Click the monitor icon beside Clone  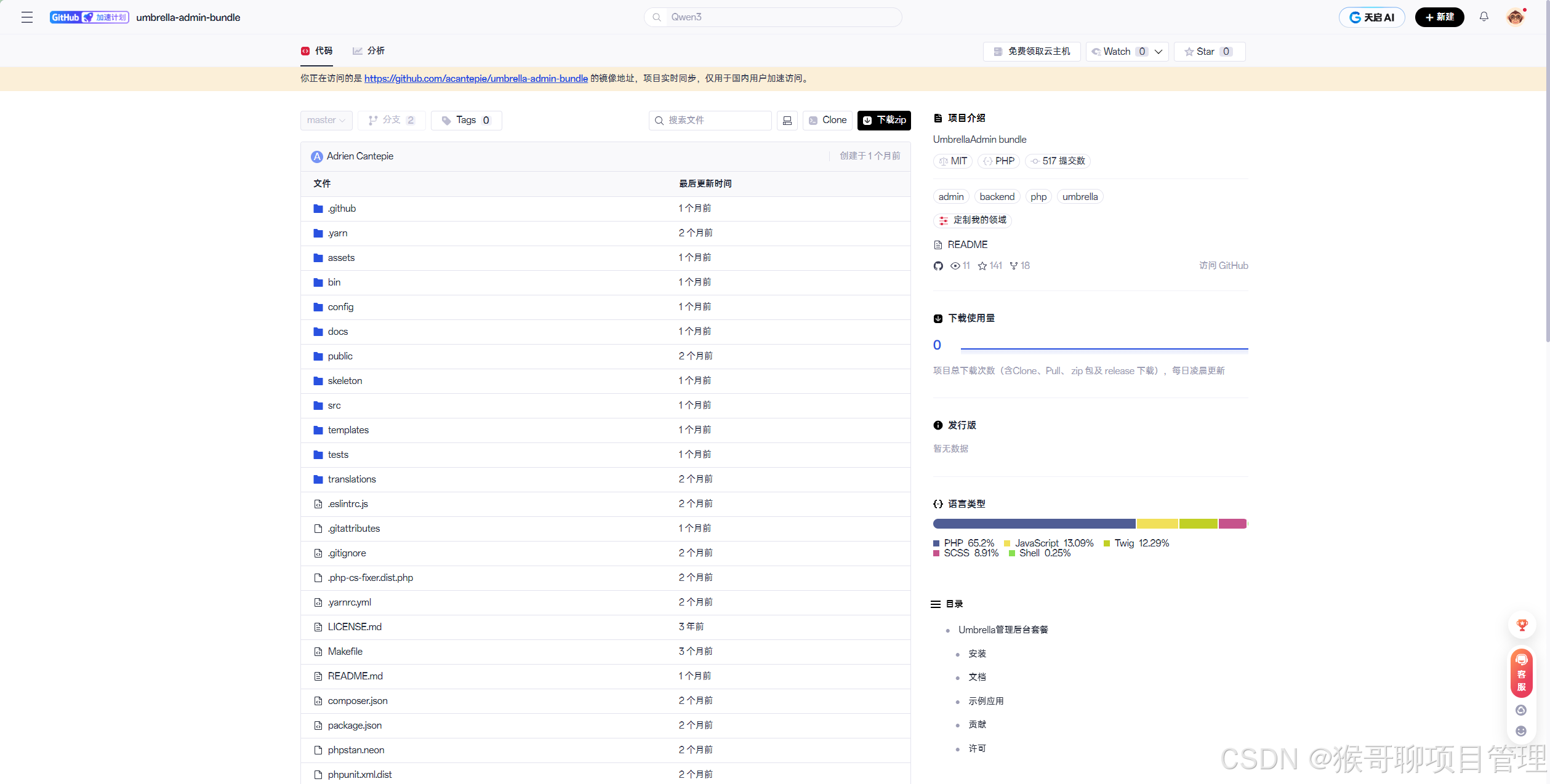(787, 121)
